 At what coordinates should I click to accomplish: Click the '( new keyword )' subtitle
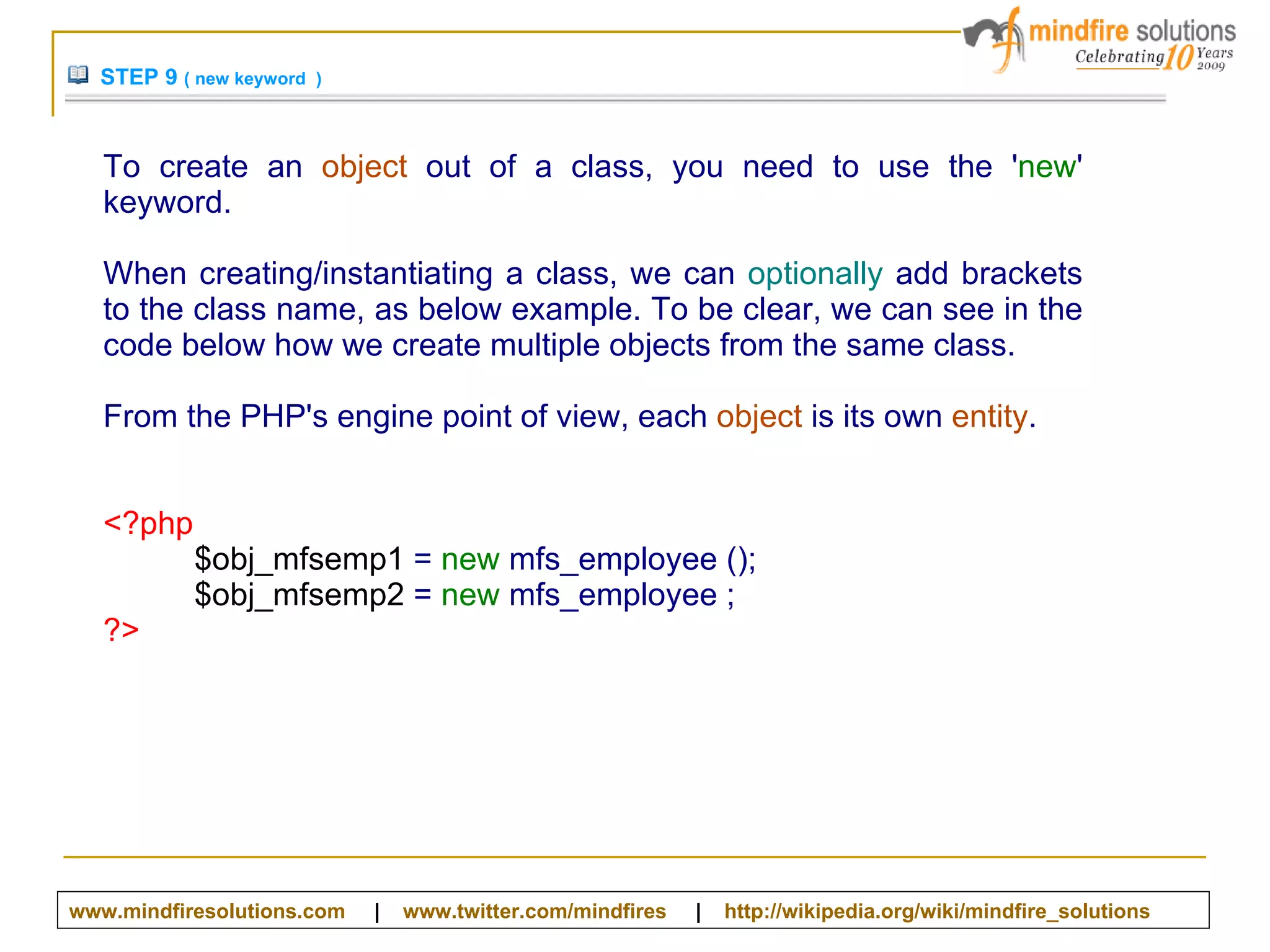click(253, 79)
